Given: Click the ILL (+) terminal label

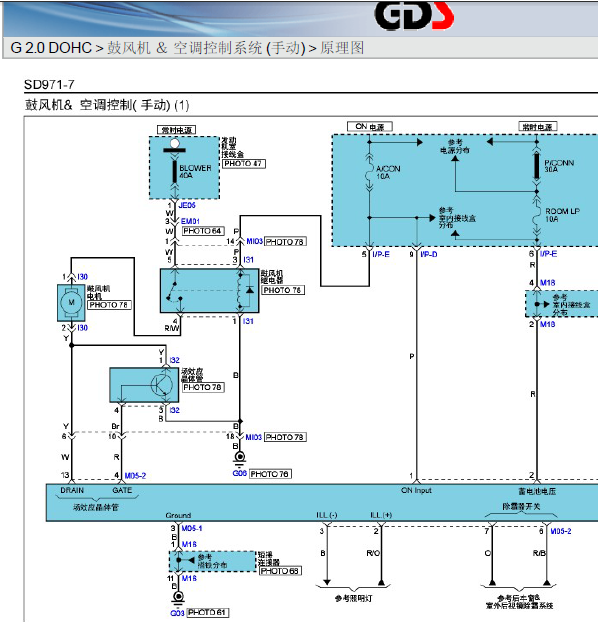Looking at the screenshot, I should (x=381, y=515).
